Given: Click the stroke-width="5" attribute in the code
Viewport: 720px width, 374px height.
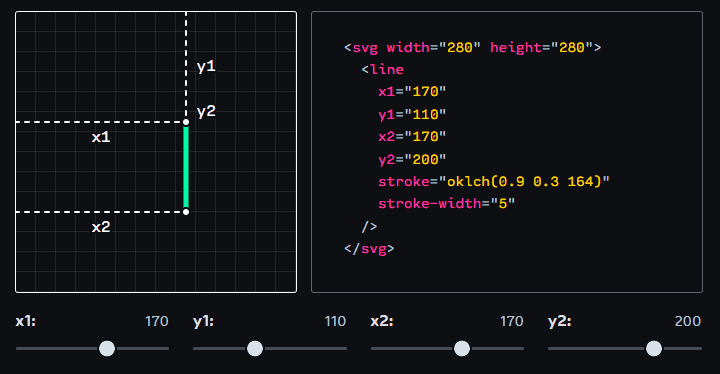Looking at the screenshot, I should click(446, 204).
